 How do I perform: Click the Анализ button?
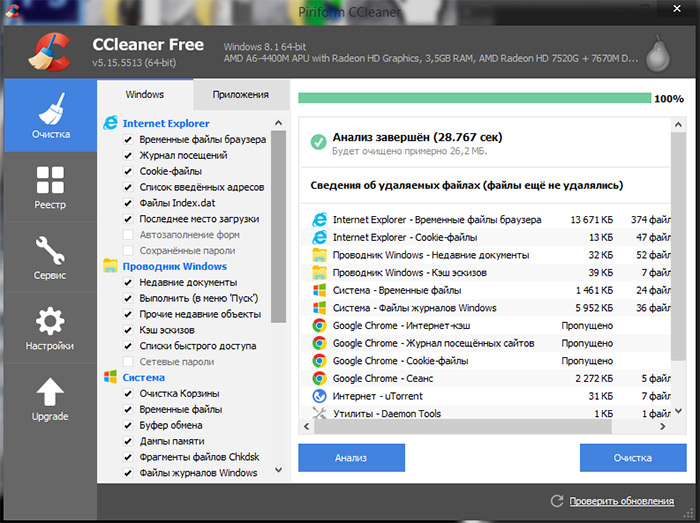click(351, 457)
